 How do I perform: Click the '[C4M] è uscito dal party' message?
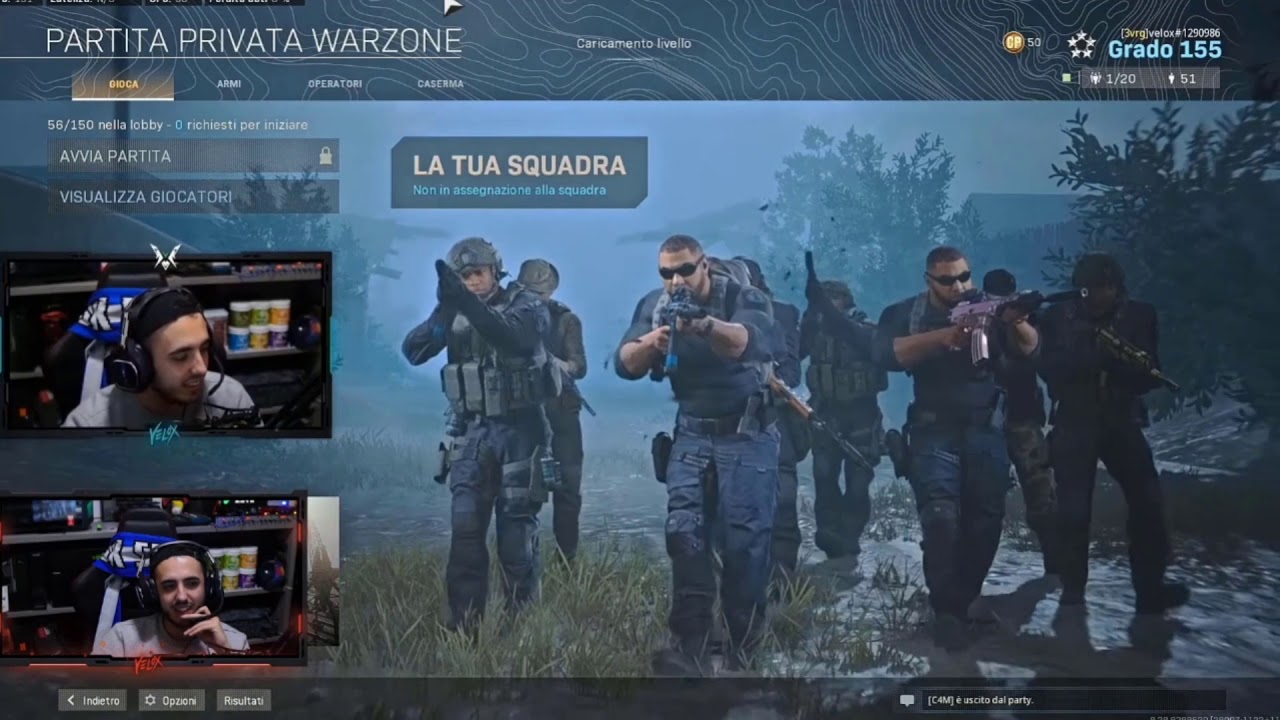(980, 701)
